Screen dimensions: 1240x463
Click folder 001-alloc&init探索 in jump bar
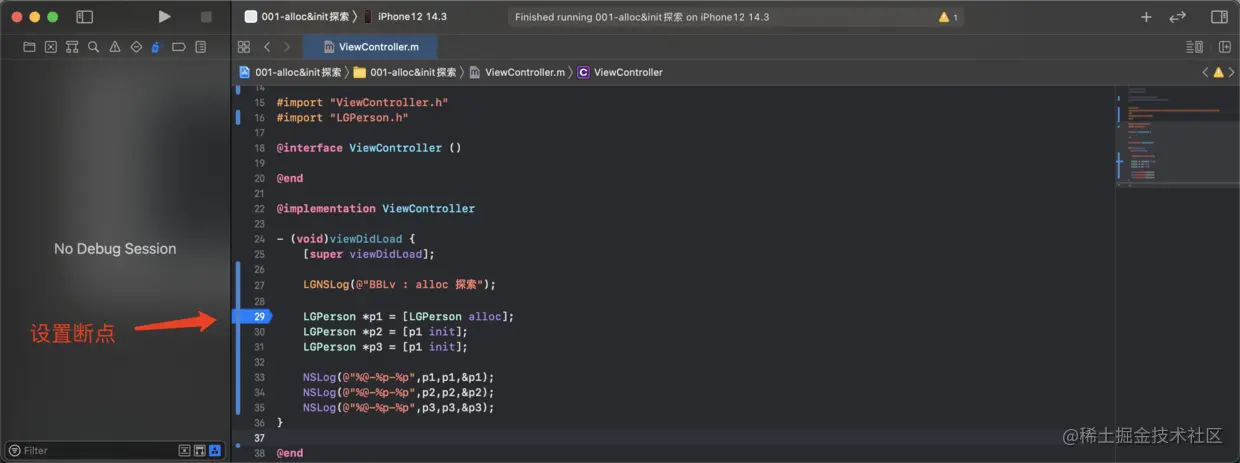pyautogui.click(x=405, y=72)
